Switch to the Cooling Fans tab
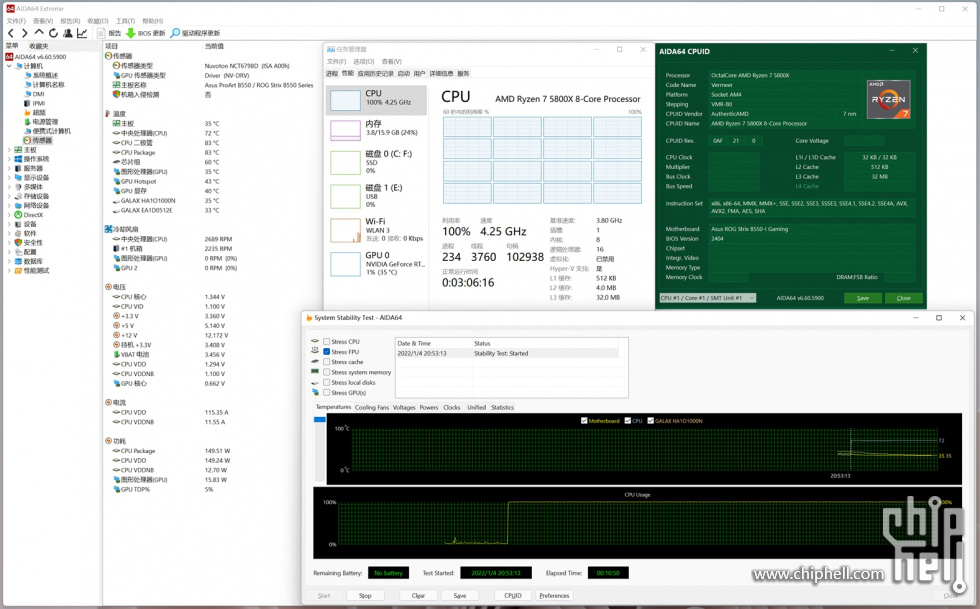 (x=372, y=408)
